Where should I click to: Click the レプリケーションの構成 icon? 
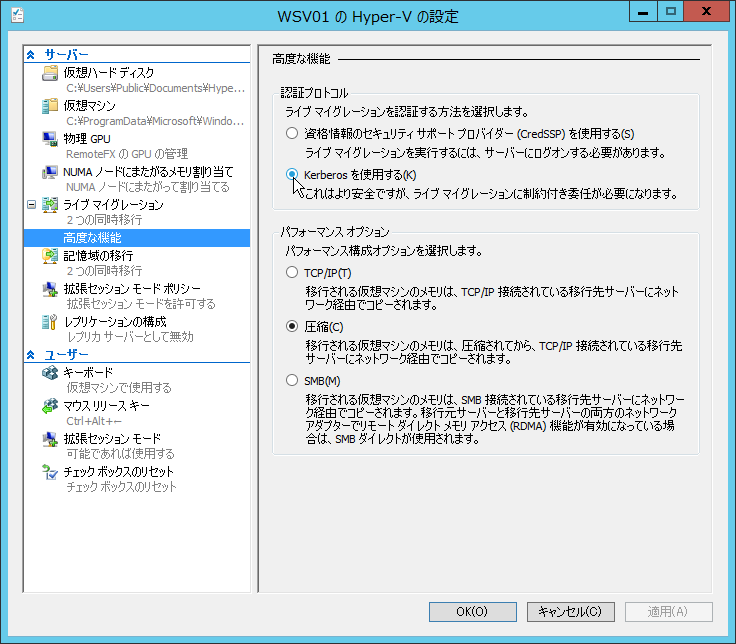(50, 322)
